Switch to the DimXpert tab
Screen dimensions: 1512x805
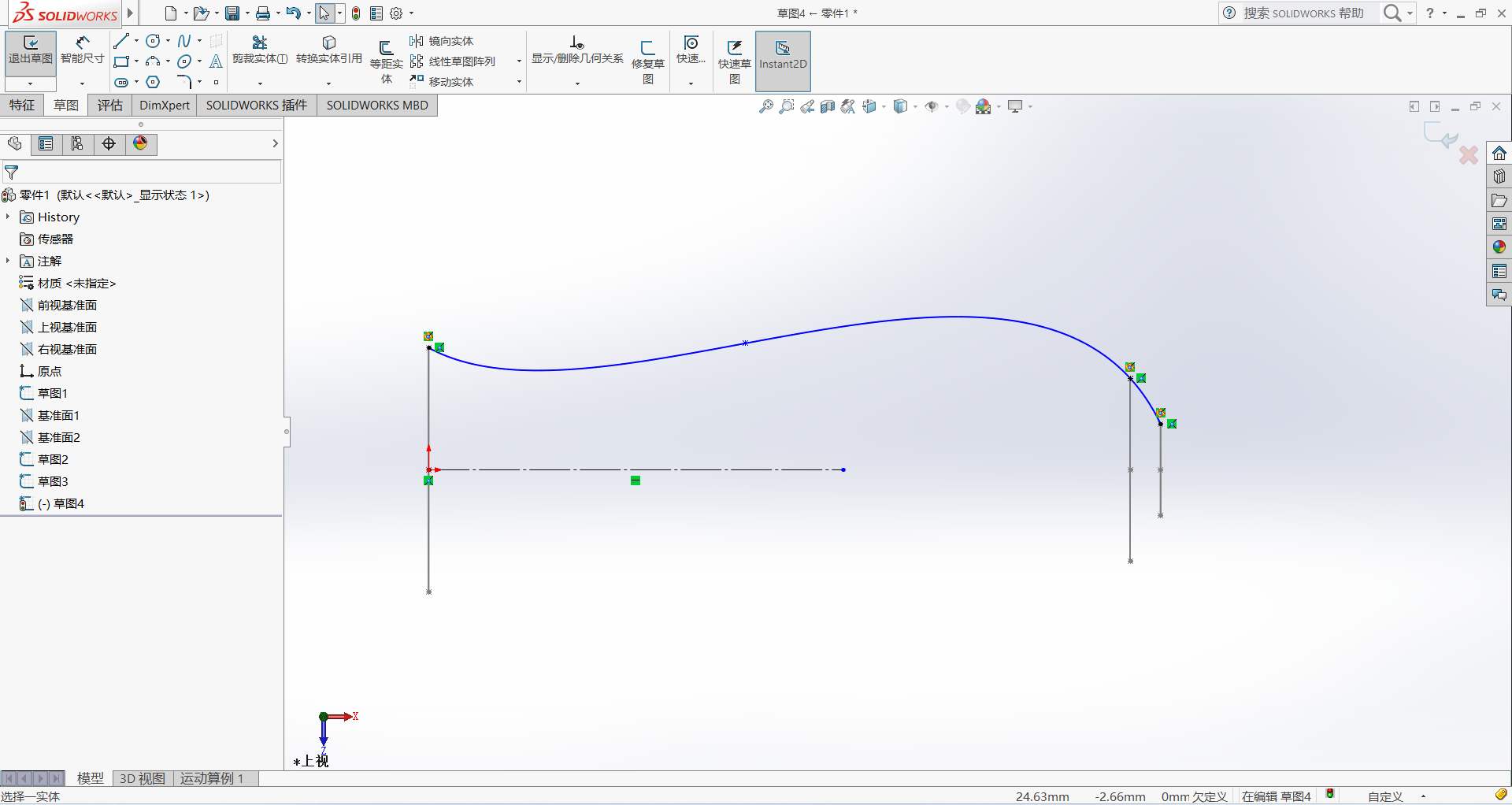pos(165,106)
